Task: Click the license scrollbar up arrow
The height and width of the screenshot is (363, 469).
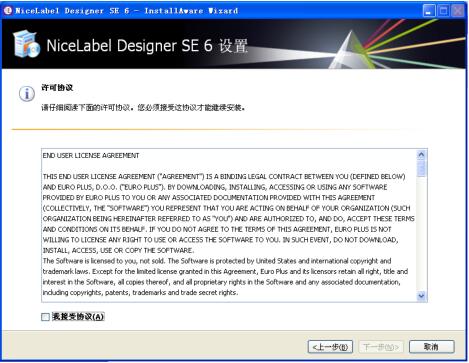Action: tap(421, 155)
